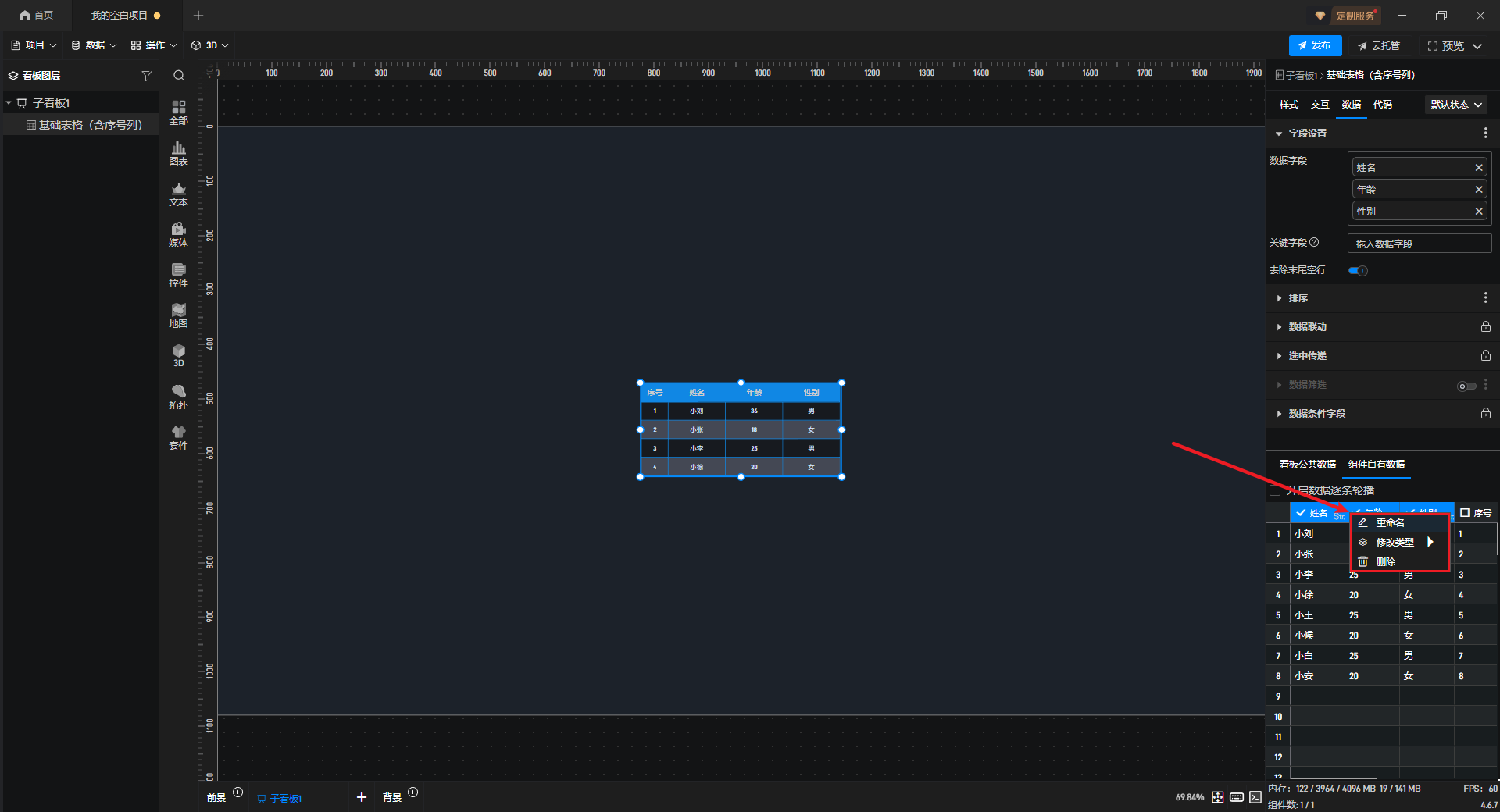The width and height of the screenshot is (1500, 812).
Task: Toggle the 去除末尾空行 switch
Action: point(1358,271)
